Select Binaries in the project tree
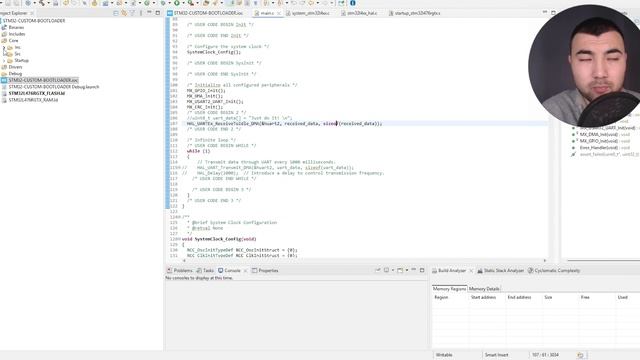The image size is (640, 360). pyautogui.click(x=16, y=27)
